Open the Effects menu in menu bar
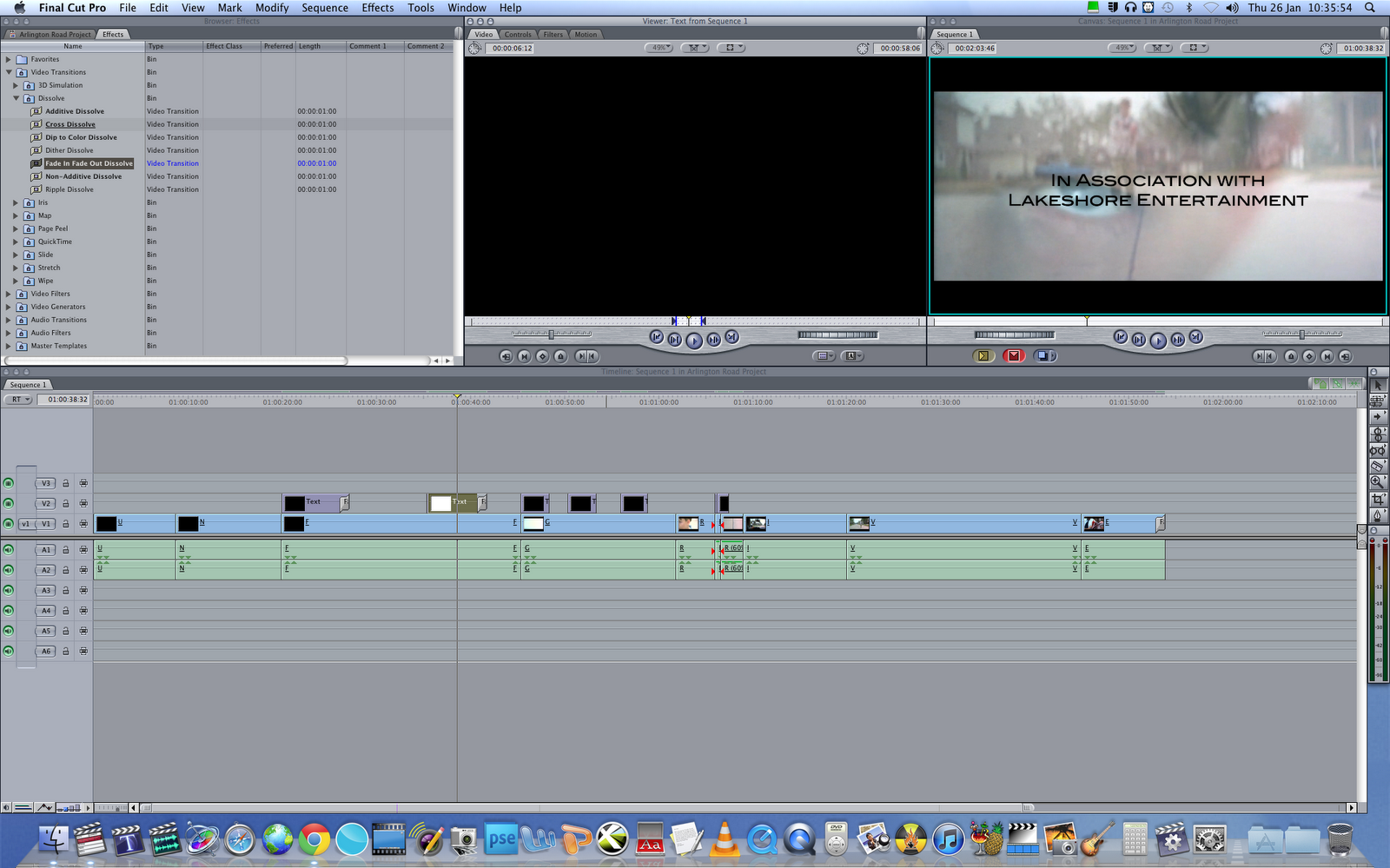Screen dimensions: 1390x868 coord(378,8)
